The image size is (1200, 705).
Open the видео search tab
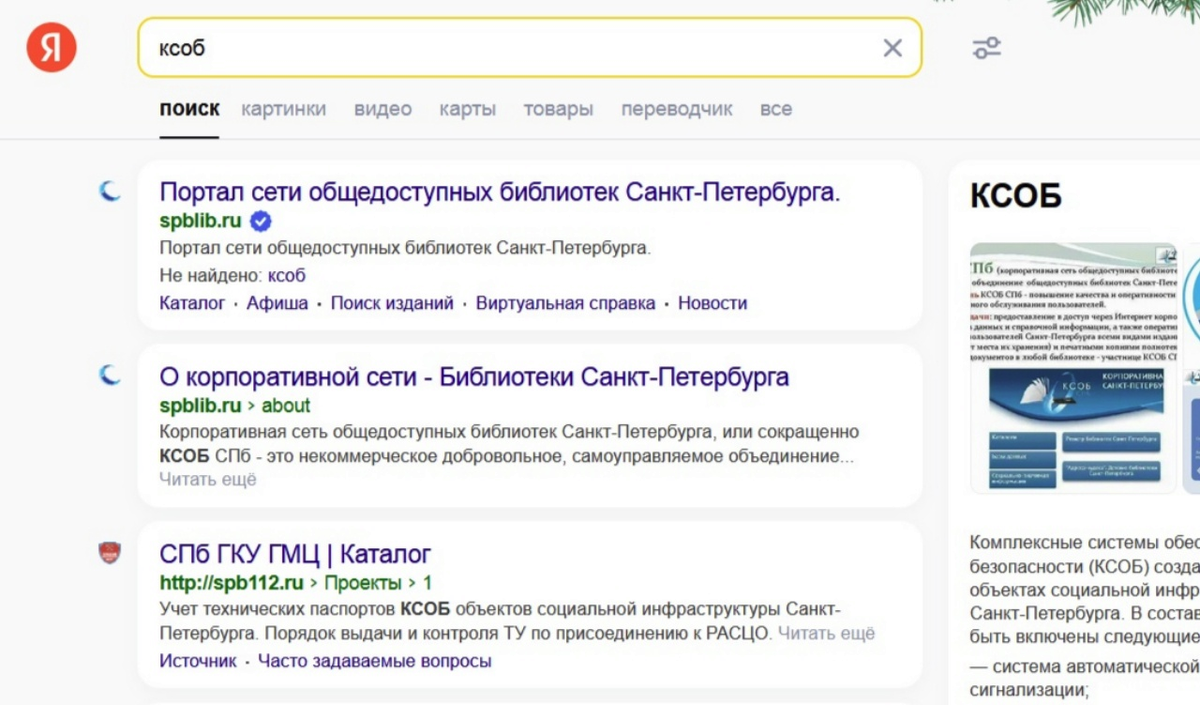(382, 108)
